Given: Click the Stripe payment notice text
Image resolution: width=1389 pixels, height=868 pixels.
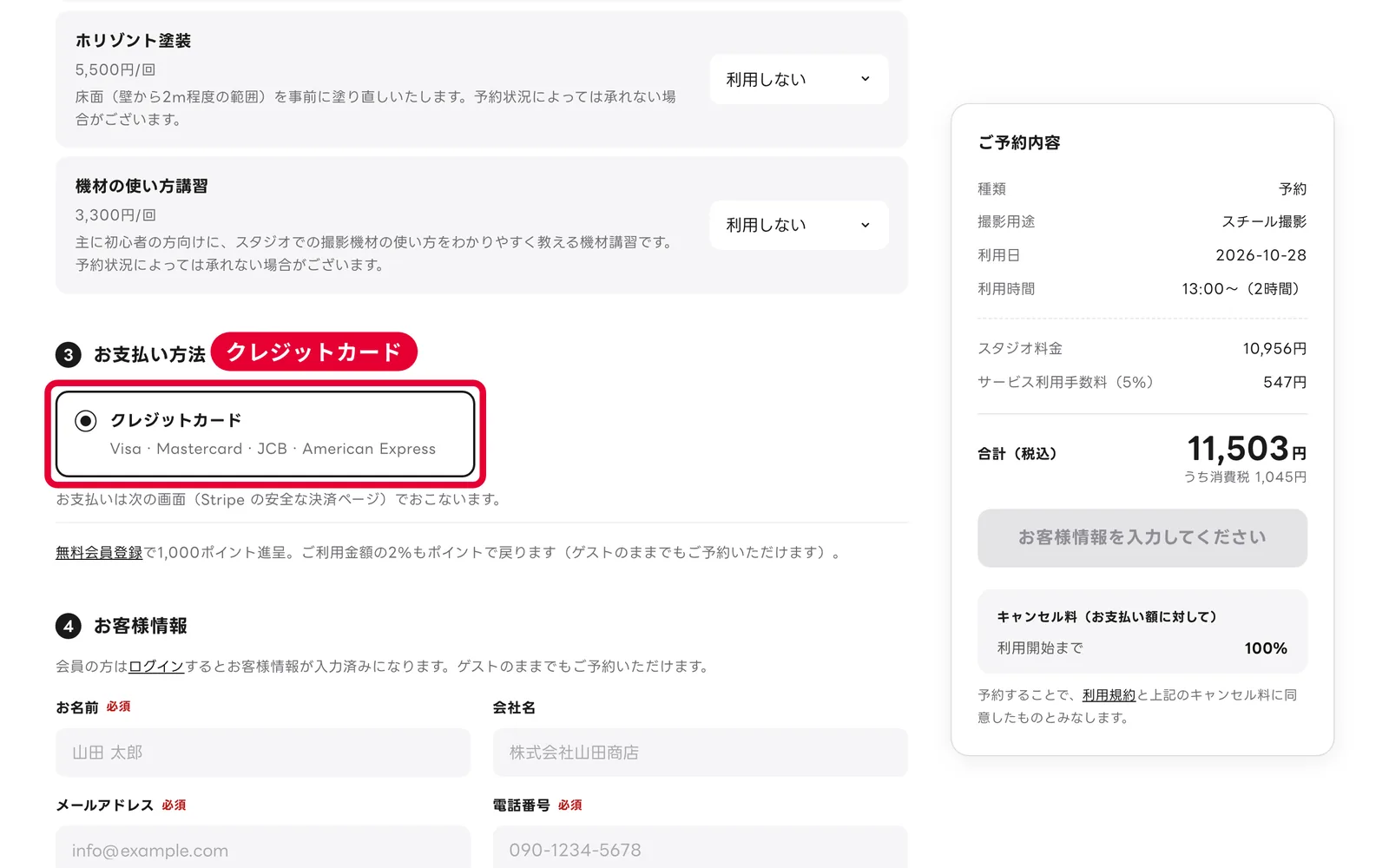Looking at the screenshot, I should pos(278,499).
